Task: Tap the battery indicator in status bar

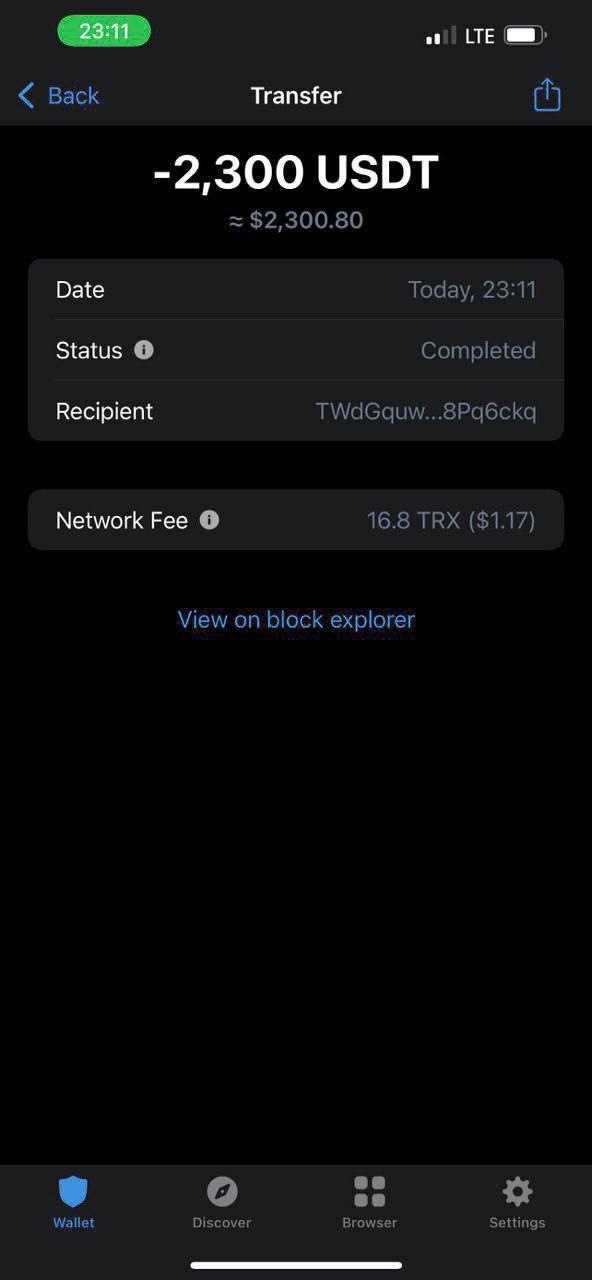Action: pyautogui.click(x=525, y=36)
